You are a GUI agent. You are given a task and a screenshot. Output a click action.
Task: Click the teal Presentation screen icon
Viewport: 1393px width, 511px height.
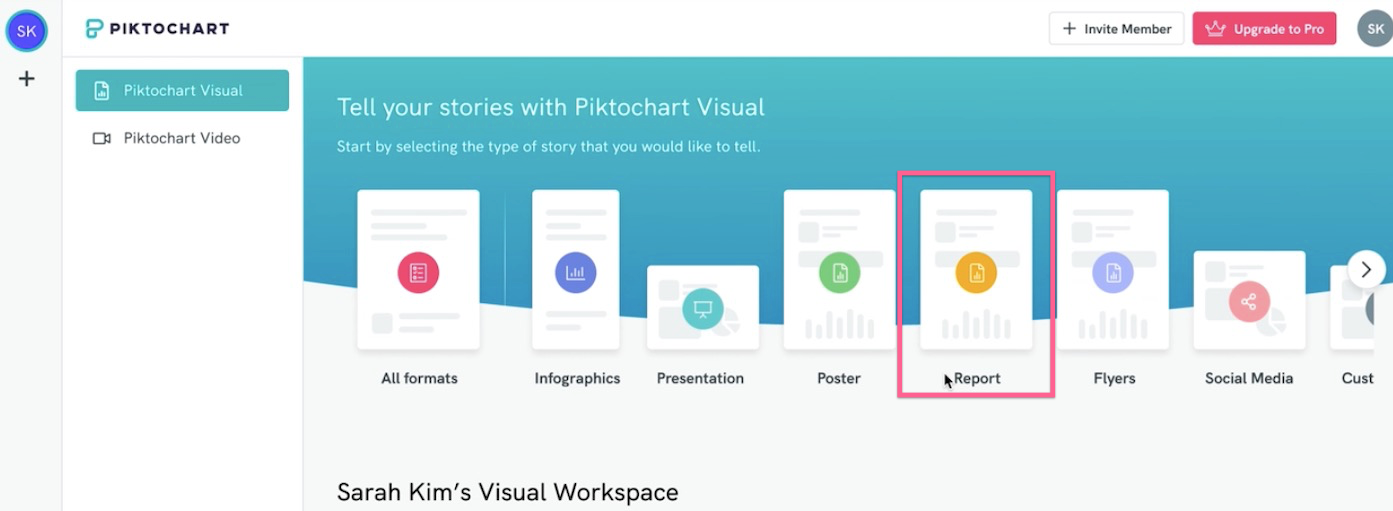point(703,308)
